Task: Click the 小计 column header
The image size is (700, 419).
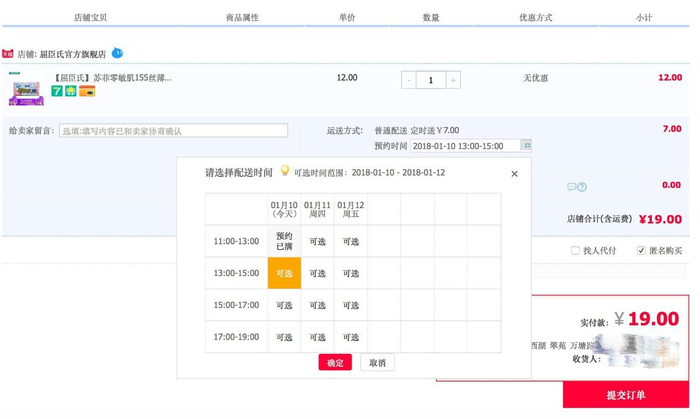Action: click(644, 17)
